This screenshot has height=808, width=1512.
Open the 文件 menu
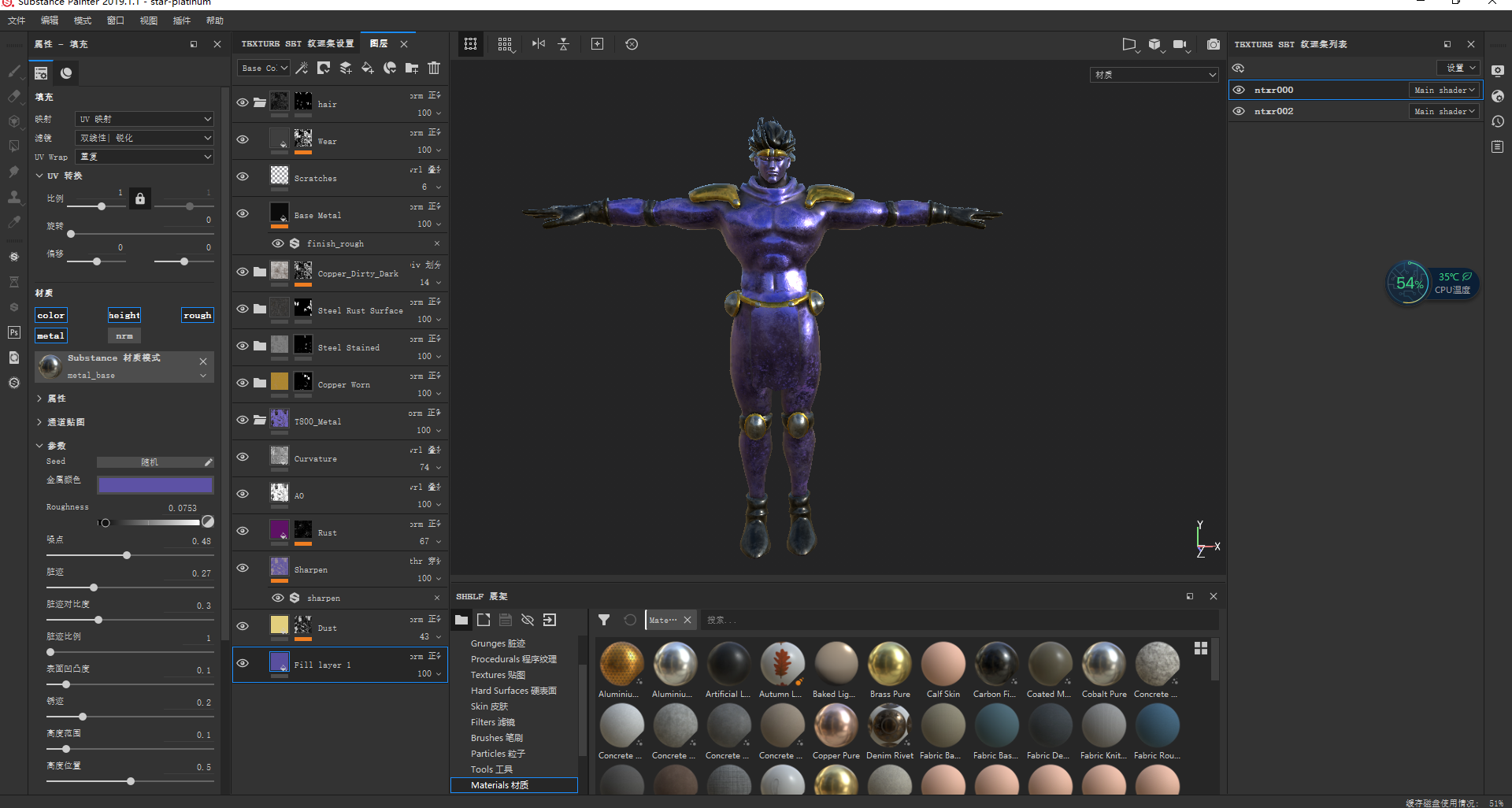coord(17,20)
